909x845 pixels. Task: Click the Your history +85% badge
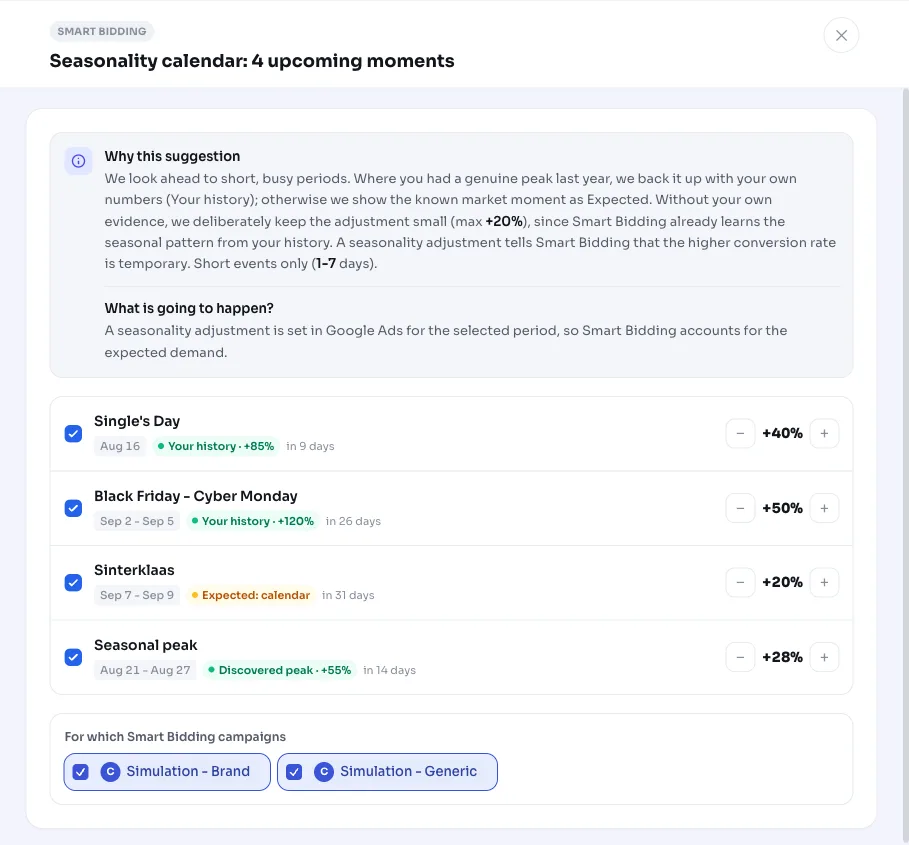tap(216, 446)
